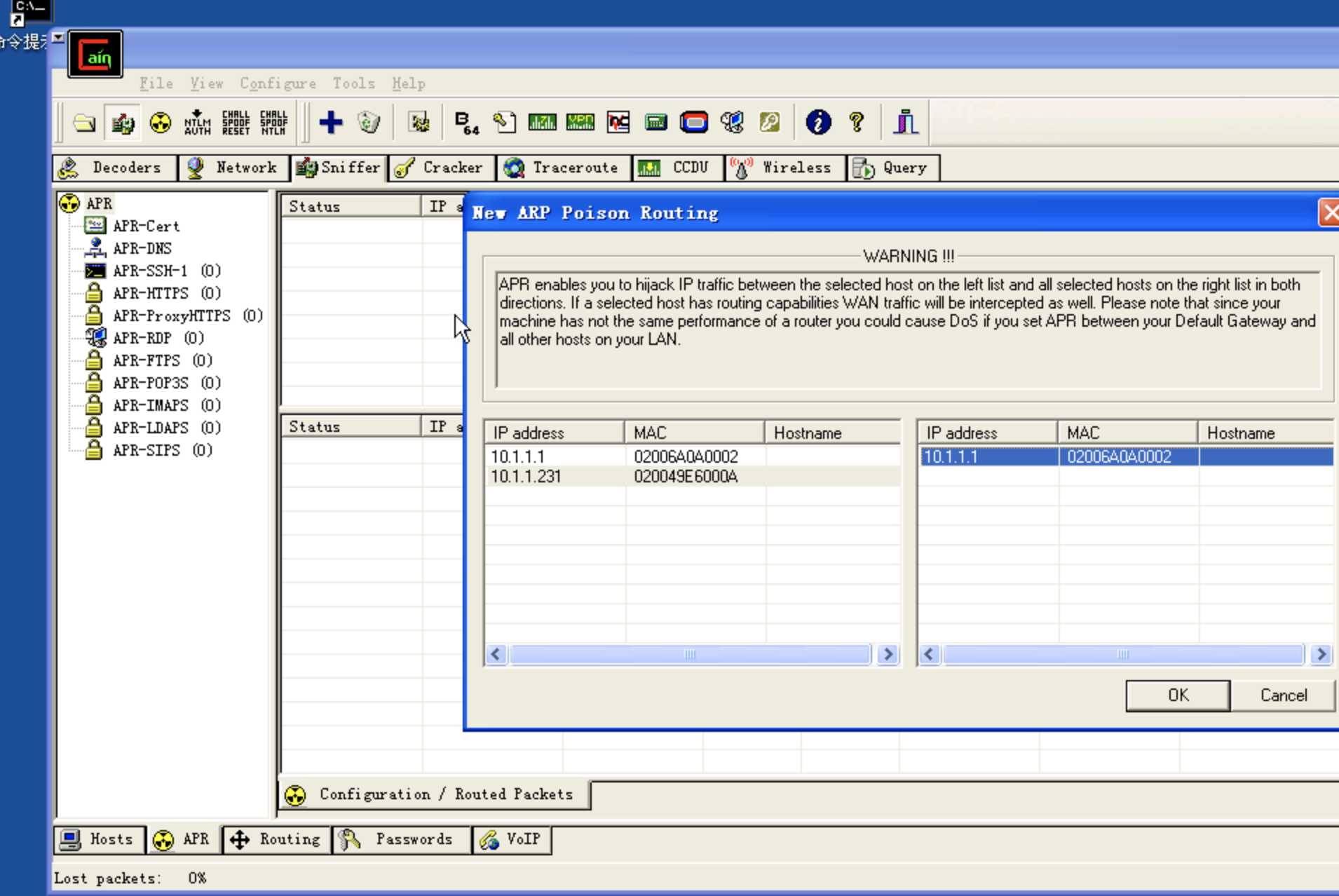Click the NTLM AUTH toolbar icon
1339x896 pixels.
tap(198, 123)
